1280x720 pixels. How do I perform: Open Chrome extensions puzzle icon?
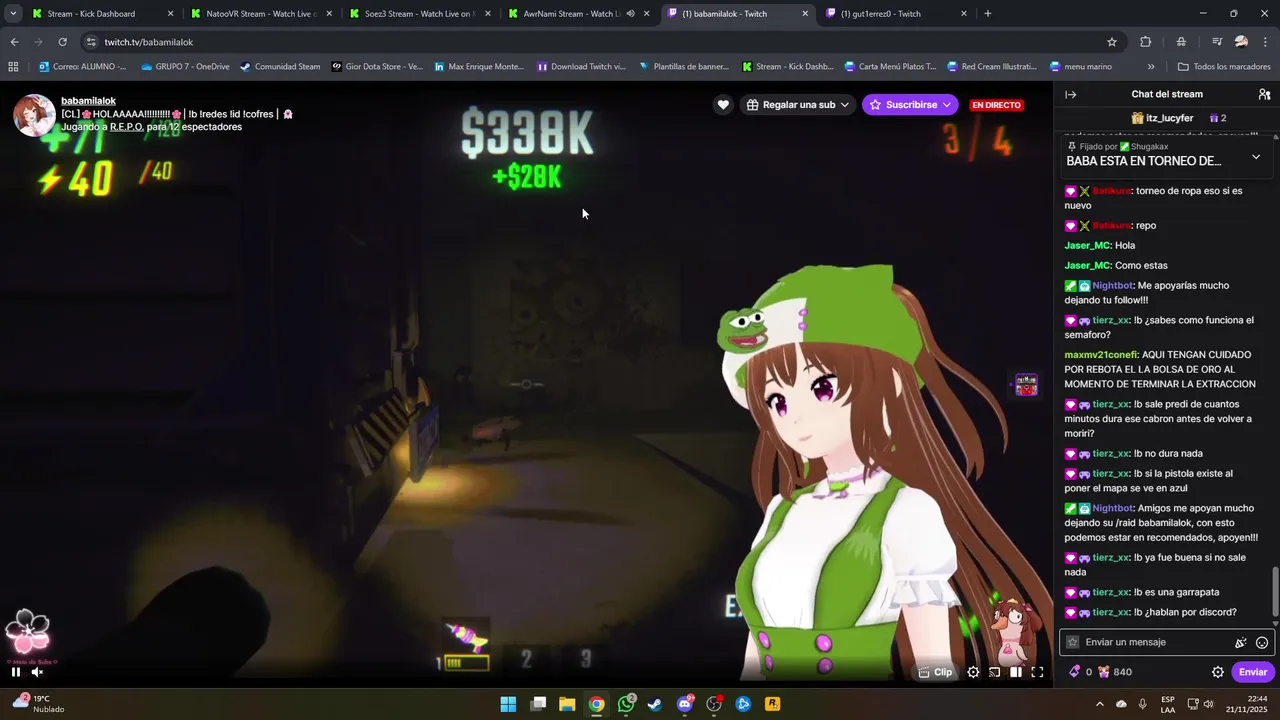[1146, 42]
